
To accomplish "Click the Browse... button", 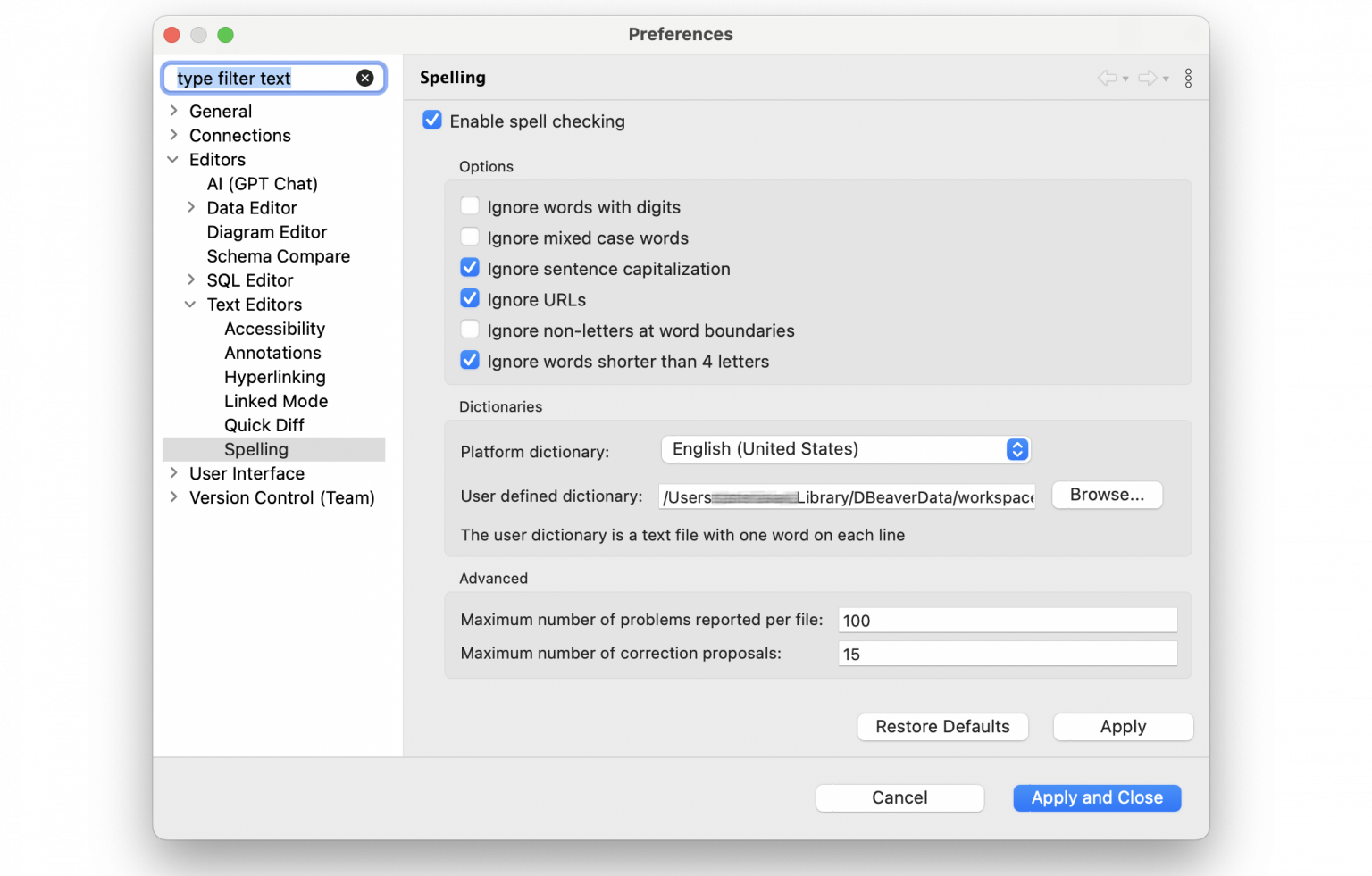I will point(1107,495).
